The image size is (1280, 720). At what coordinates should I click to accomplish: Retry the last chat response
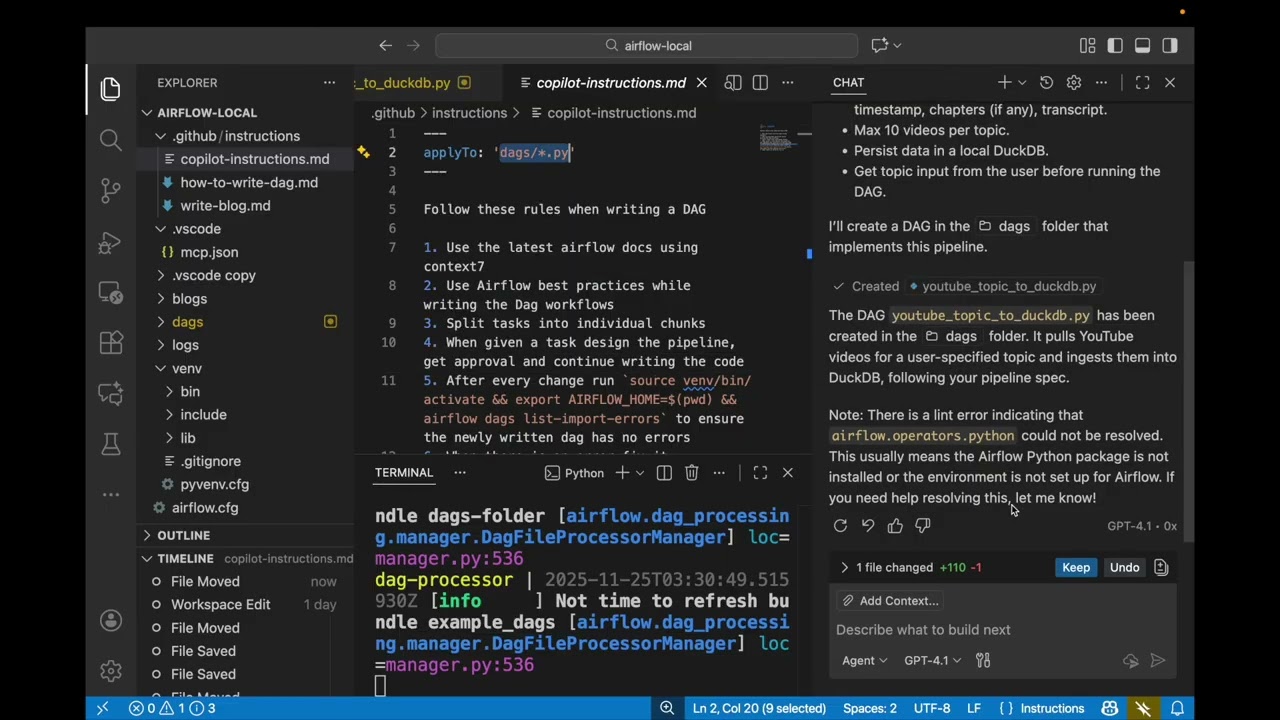(x=840, y=526)
